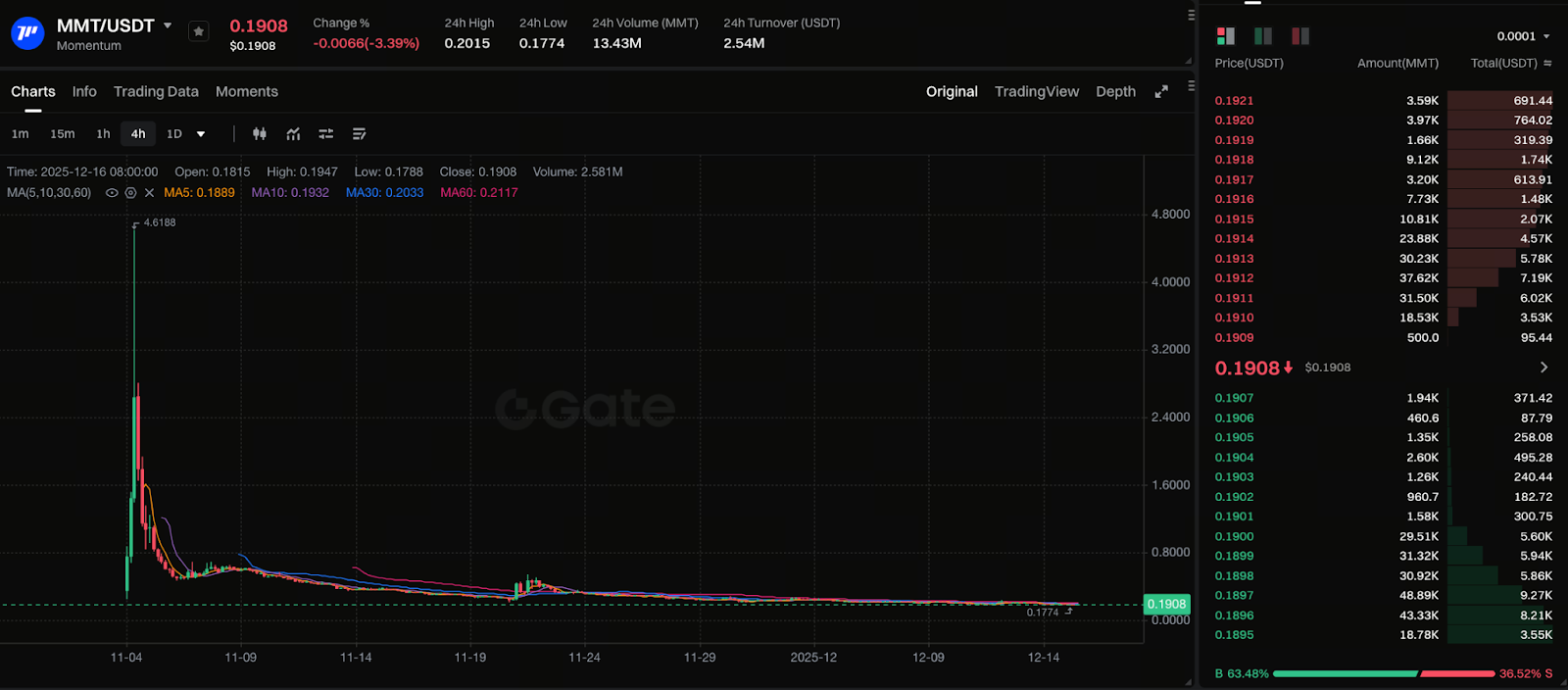Click the upper panel drag handle by order book
Viewport: 1568px width, 690px height.
[1192, 15]
